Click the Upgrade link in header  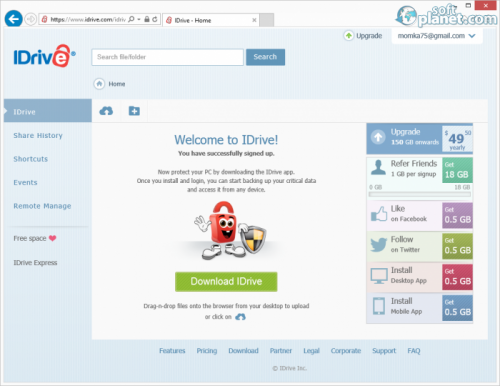369,36
